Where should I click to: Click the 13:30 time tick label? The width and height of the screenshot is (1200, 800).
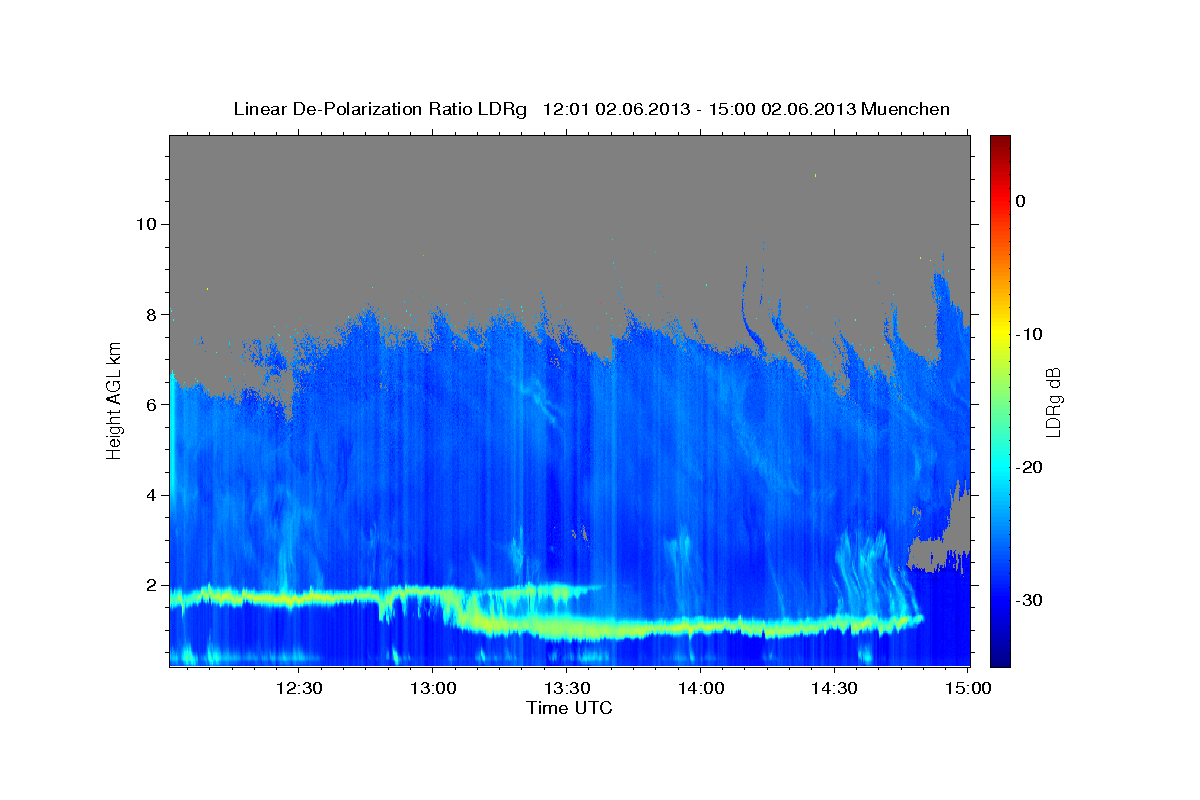(566, 688)
